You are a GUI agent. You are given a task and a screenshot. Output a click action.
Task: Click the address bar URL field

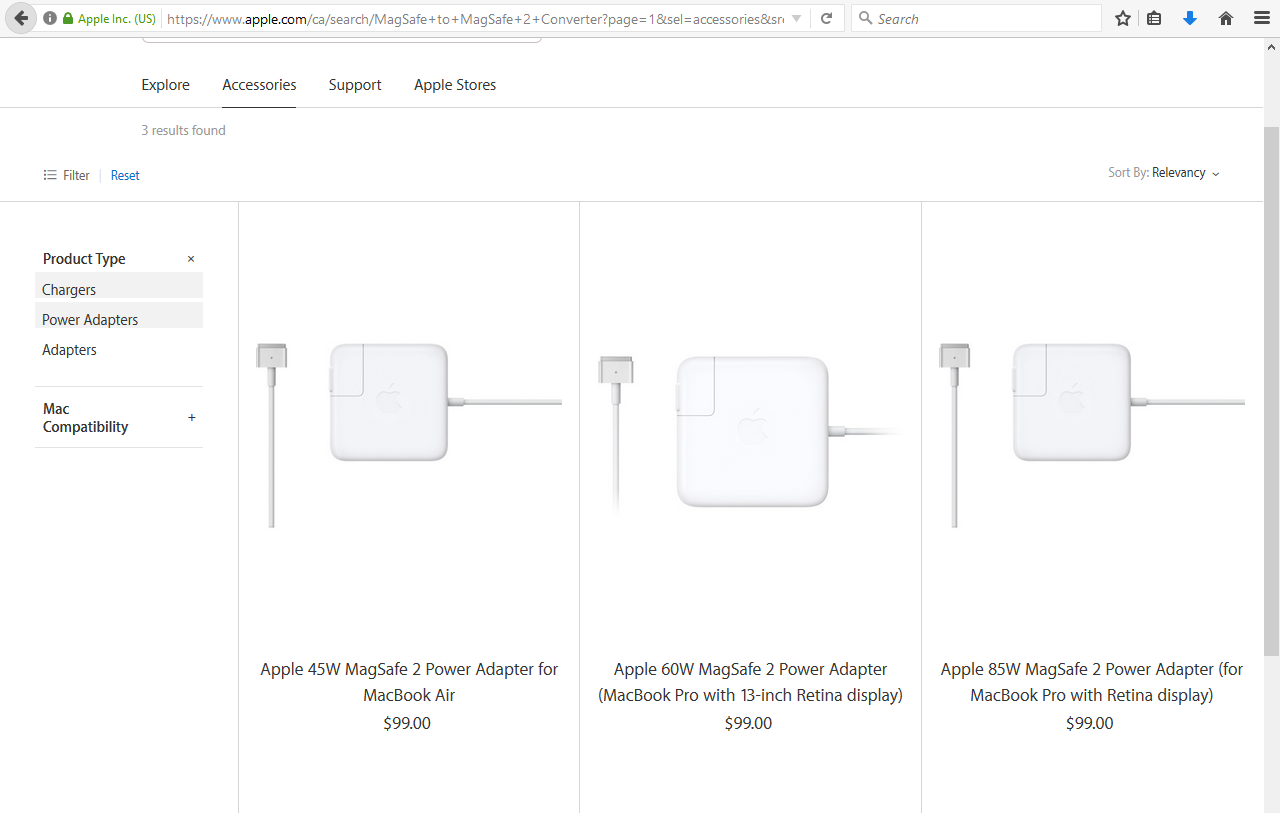click(475, 19)
